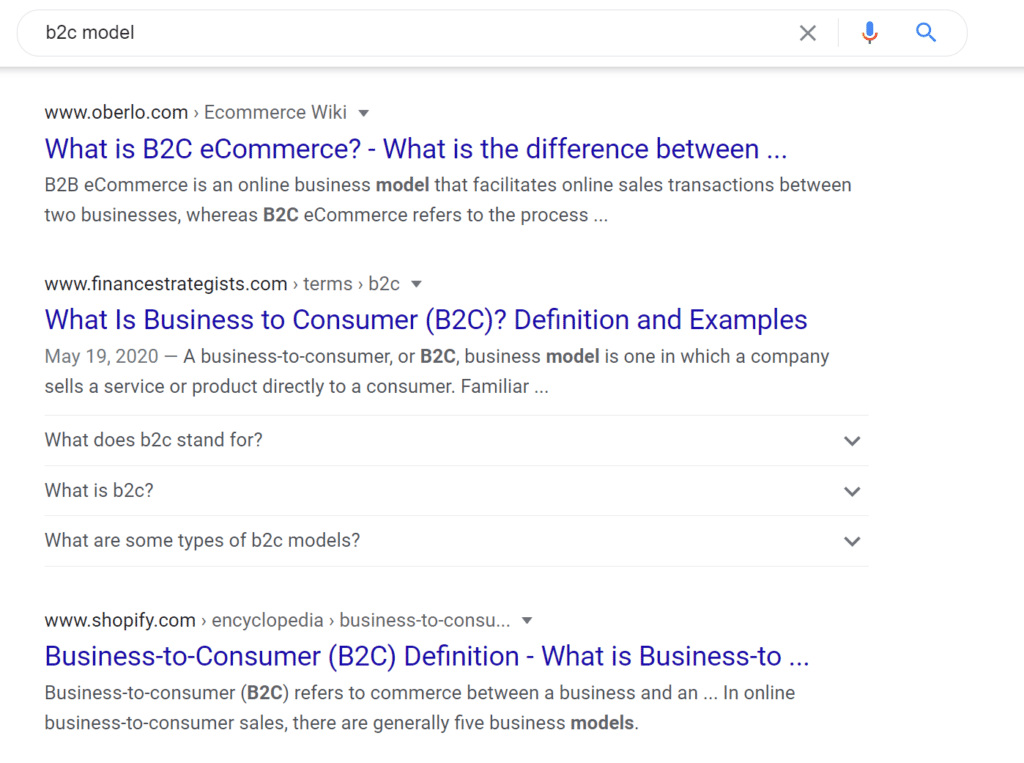Expand the 'What is b2c?' question
Image resolution: width=1024 pixels, height=763 pixels.
tap(456, 491)
